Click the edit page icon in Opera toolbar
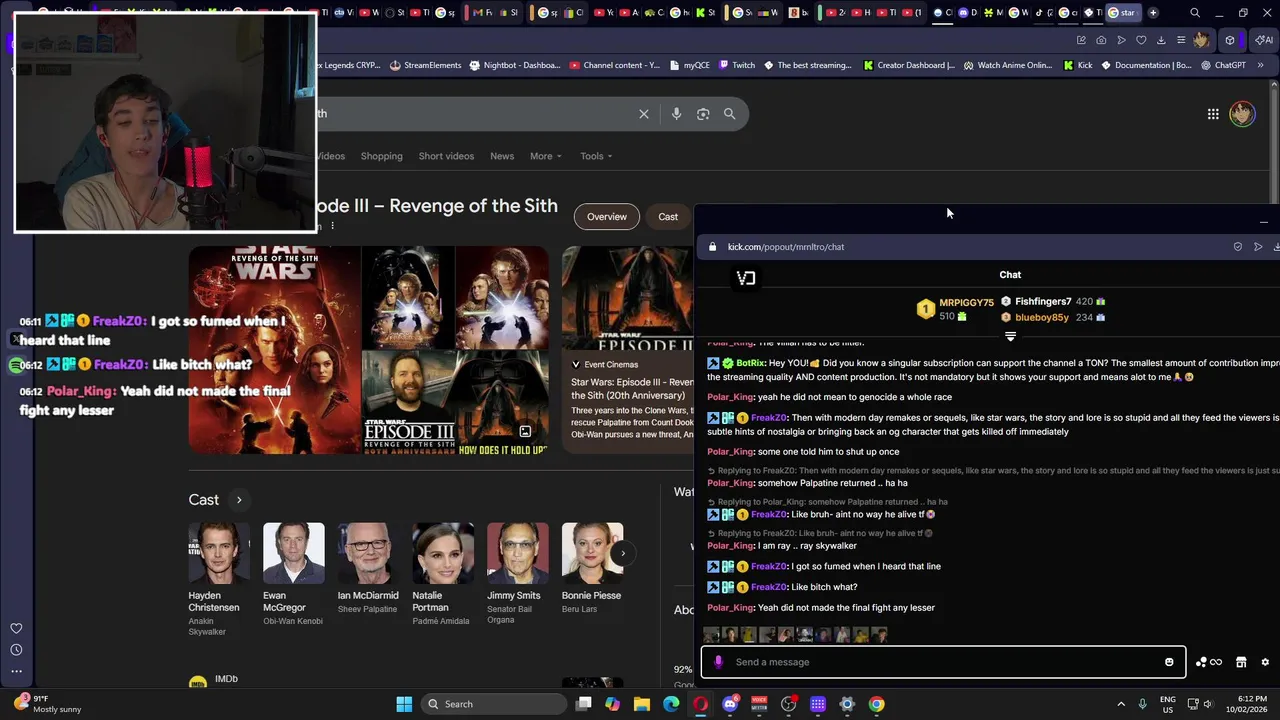The height and width of the screenshot is (720, 1280). pyautogui.click(x=1081, y=40)
